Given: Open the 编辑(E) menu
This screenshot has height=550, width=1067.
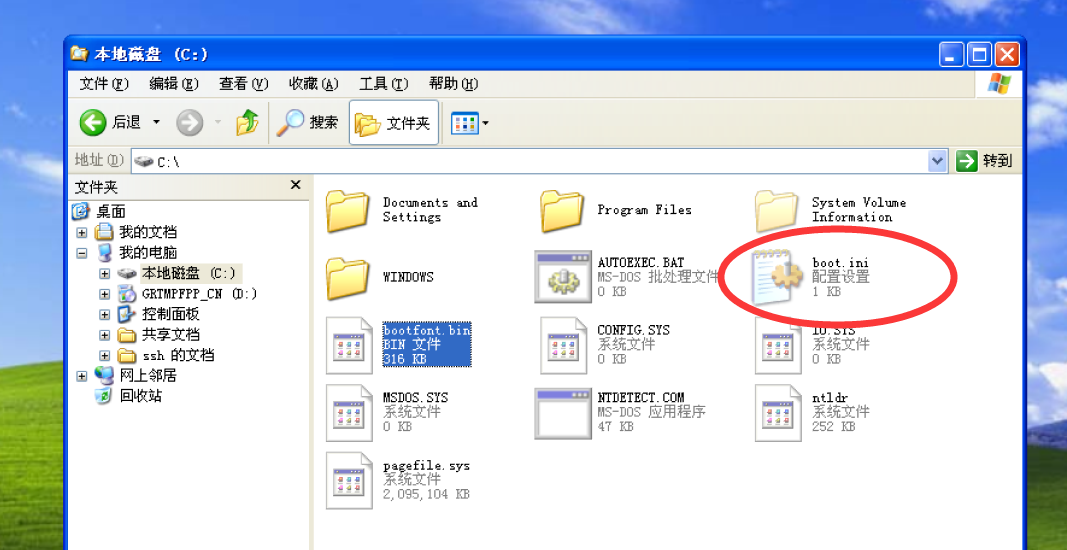Looking at the screenshot, I should coord(174,84).
